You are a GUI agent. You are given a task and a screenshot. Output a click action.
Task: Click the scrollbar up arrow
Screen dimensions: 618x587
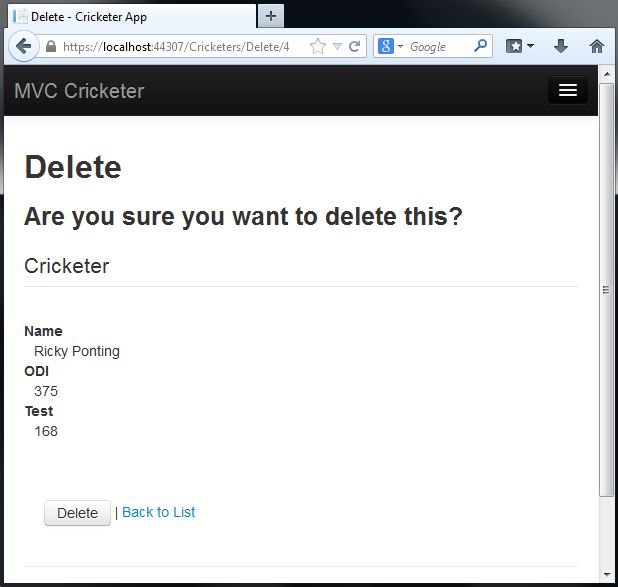[x=607, y=74]
